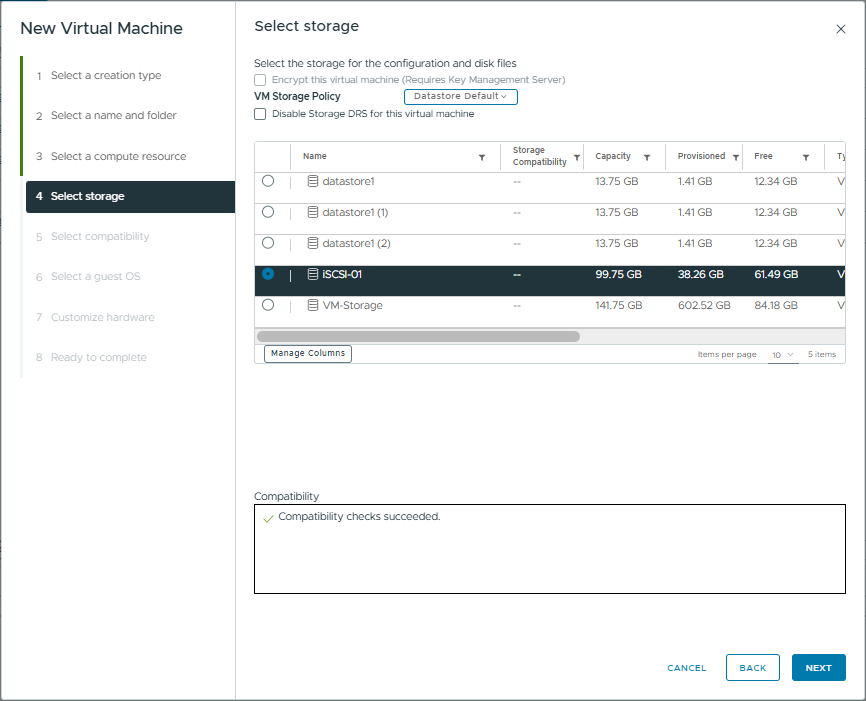Screen dimensions: 866x701
Task: Click the Provisioned column filter icon
Action: (736, 157)
